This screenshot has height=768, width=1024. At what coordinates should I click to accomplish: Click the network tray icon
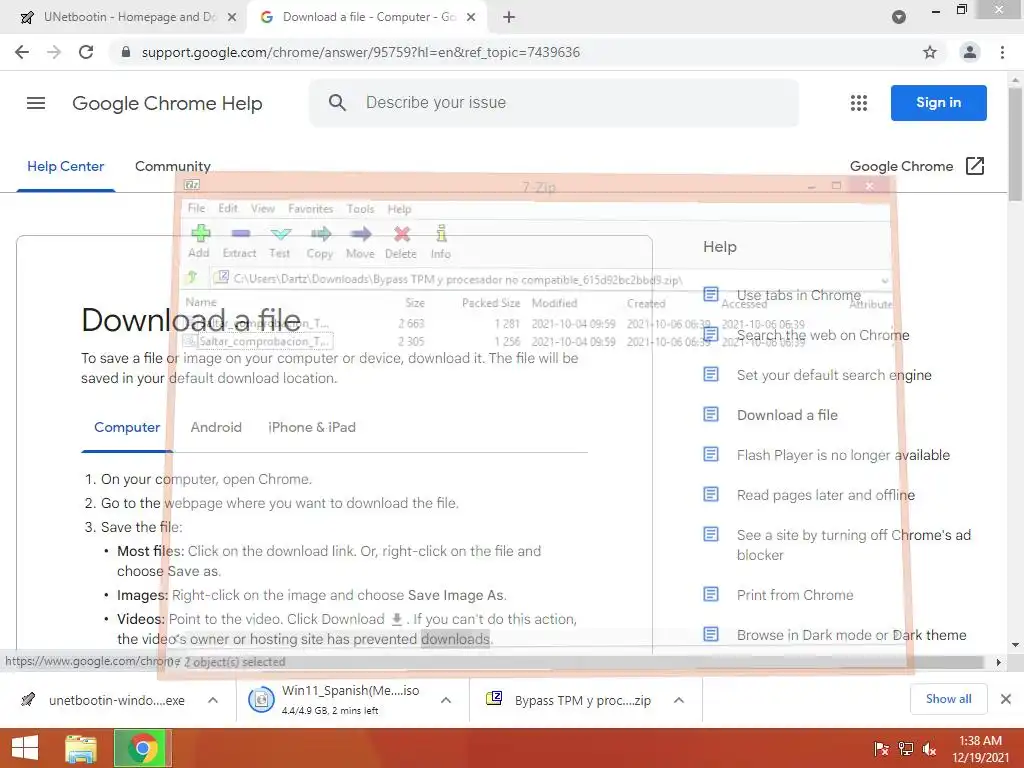905,748
